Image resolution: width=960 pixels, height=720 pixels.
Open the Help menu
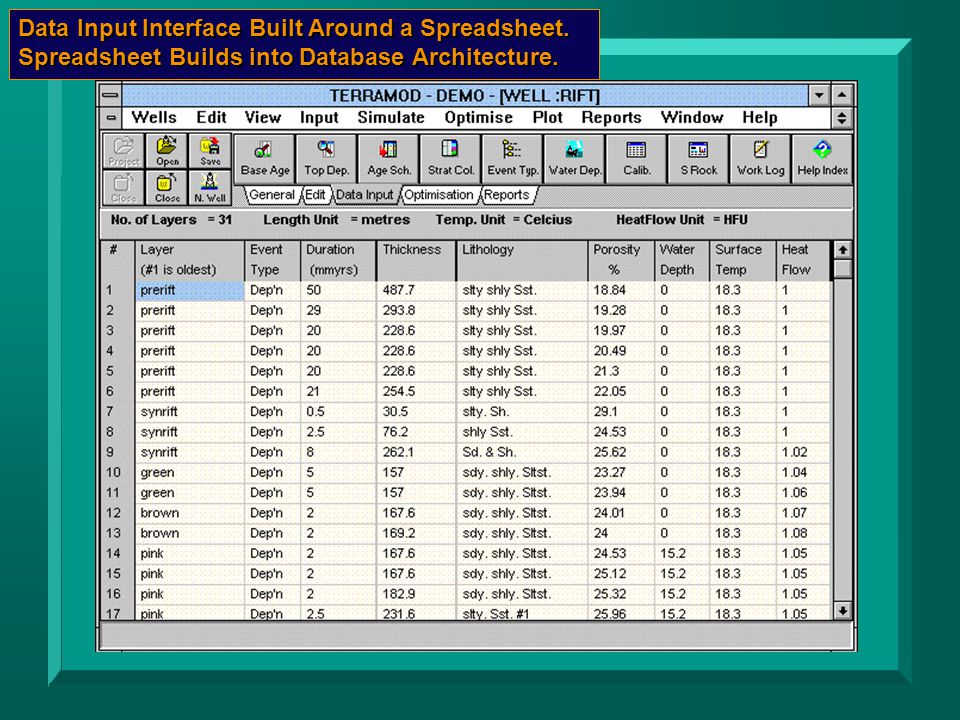(760, 118)
